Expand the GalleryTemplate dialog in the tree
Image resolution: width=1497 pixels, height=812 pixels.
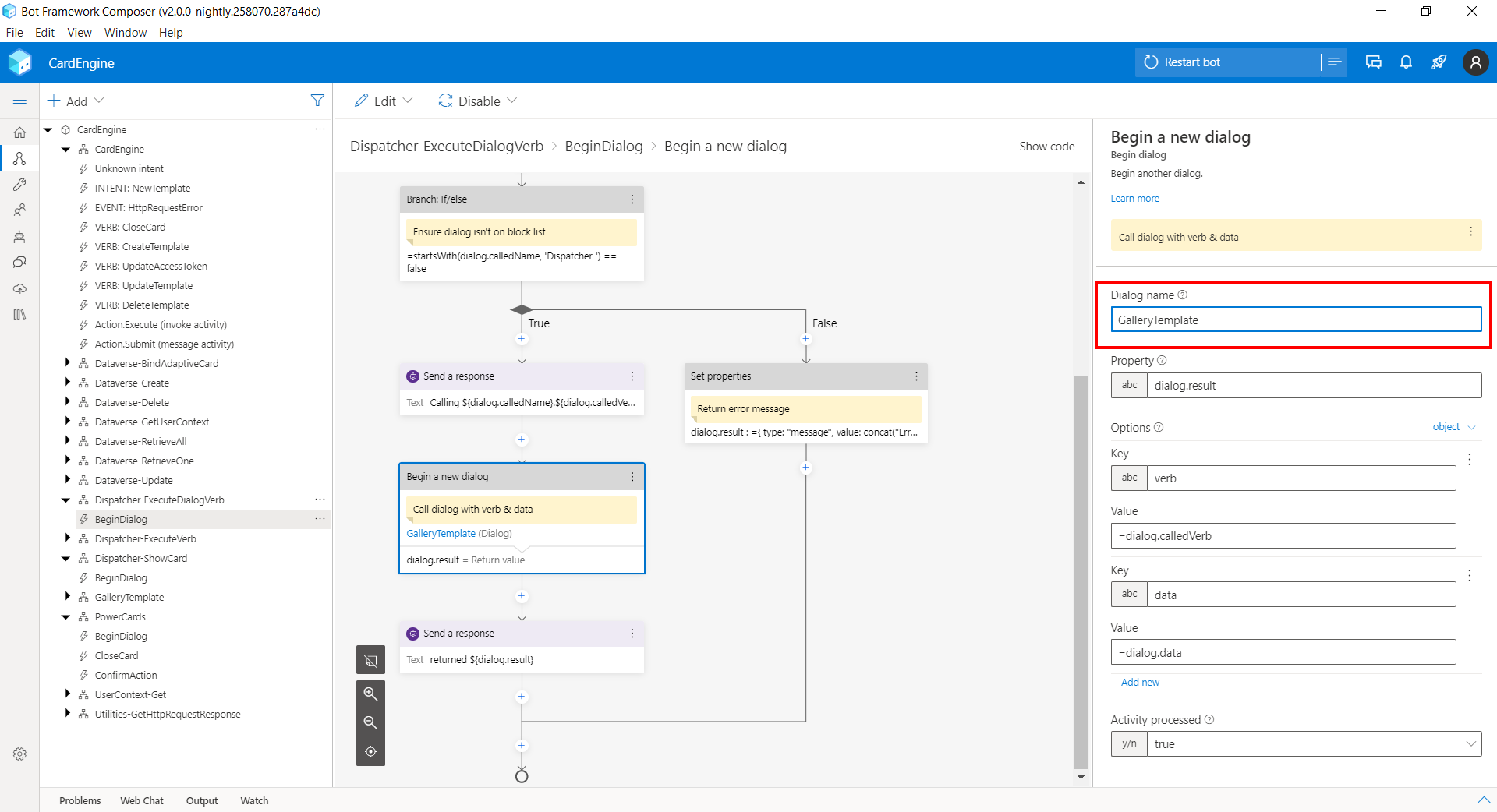pos(68,597)
